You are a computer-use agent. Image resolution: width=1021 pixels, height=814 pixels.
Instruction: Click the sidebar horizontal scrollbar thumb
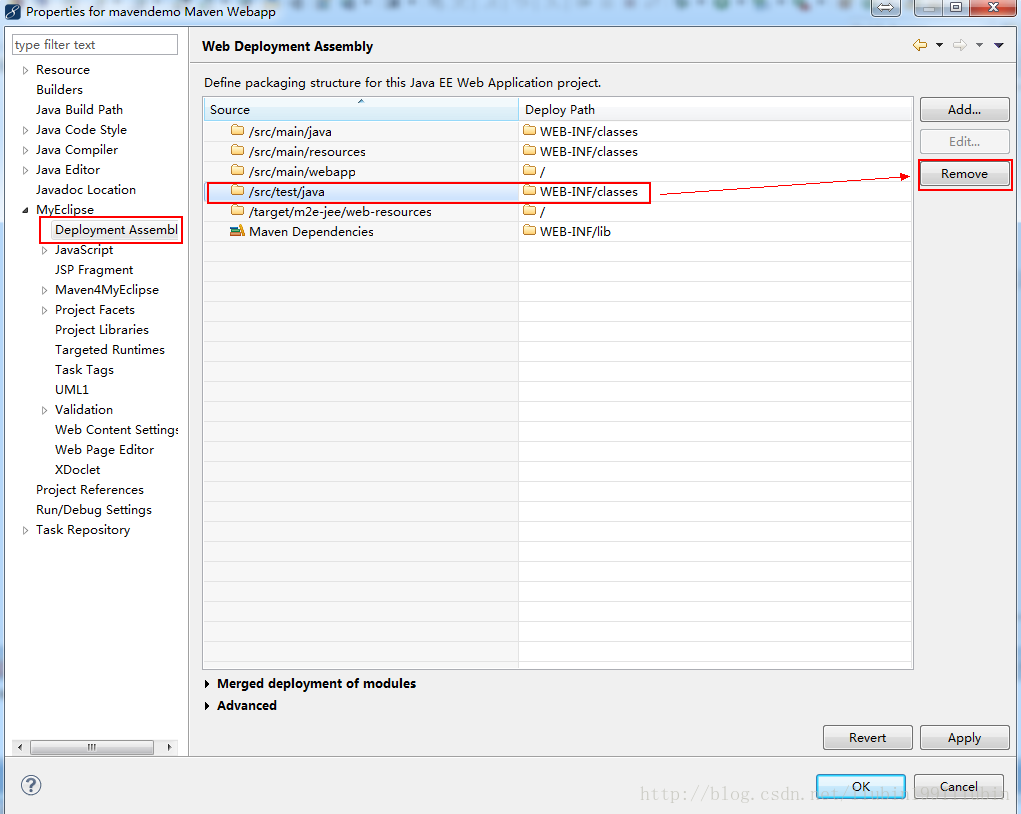pos(92,747)
